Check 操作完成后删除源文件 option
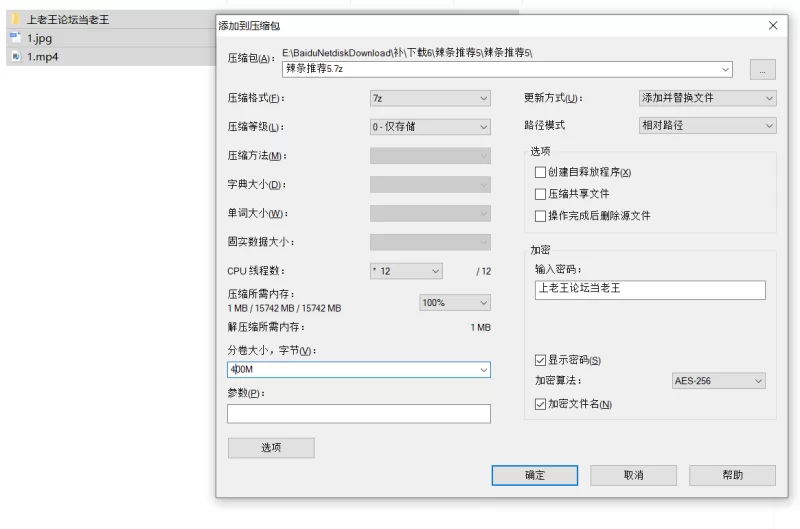The image size is (800, 529). 540,216
